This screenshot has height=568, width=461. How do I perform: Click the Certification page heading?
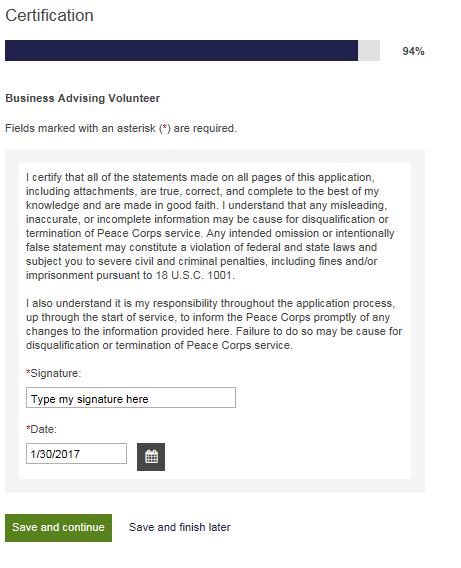click(x=49, y=16)
